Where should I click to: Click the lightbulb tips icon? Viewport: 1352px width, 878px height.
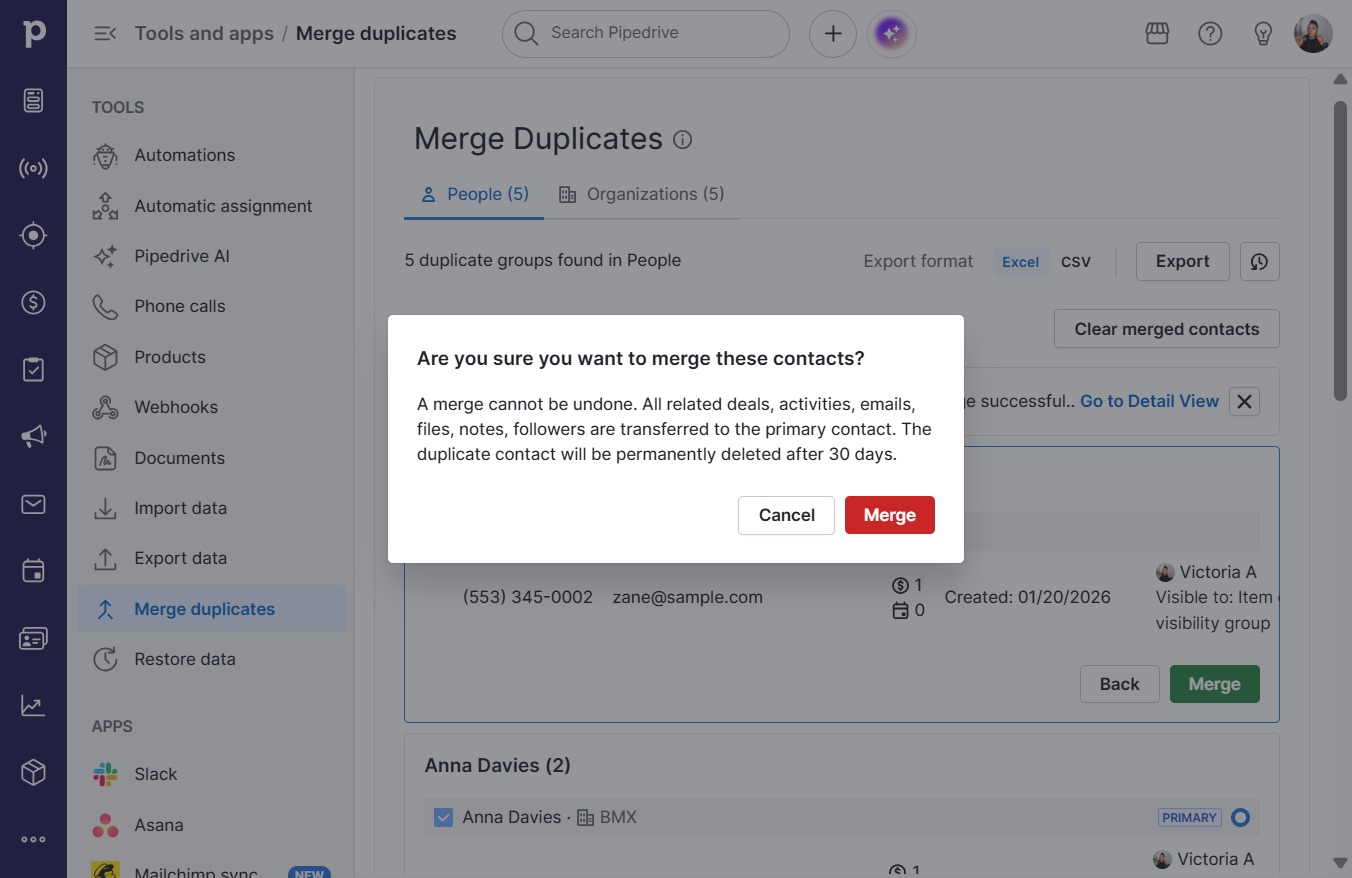point(1263,34)
